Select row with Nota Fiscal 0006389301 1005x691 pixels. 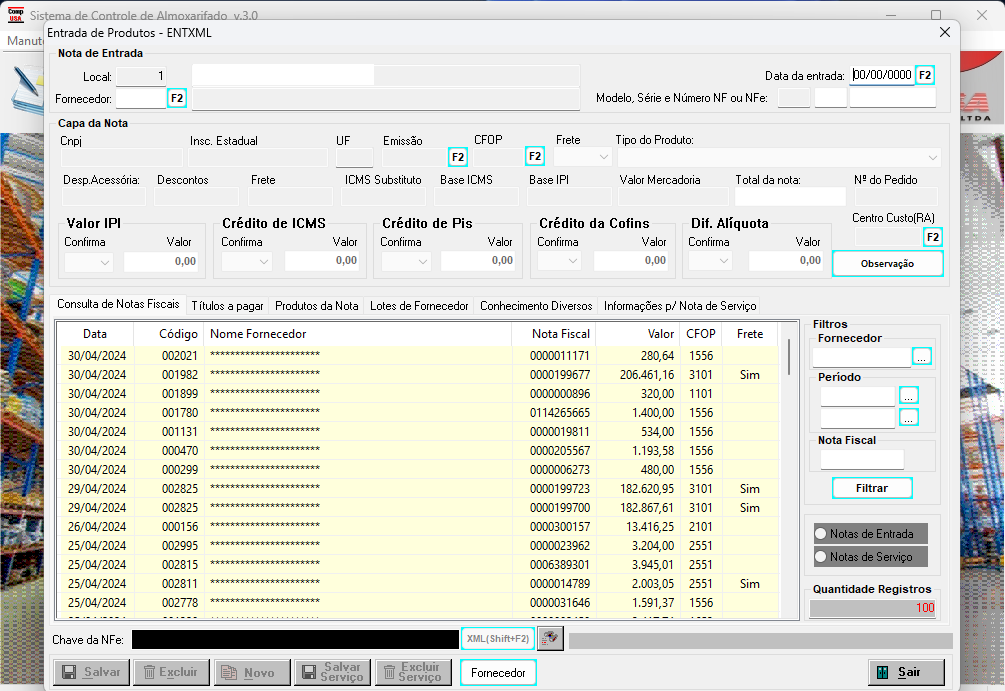[418, 565]
